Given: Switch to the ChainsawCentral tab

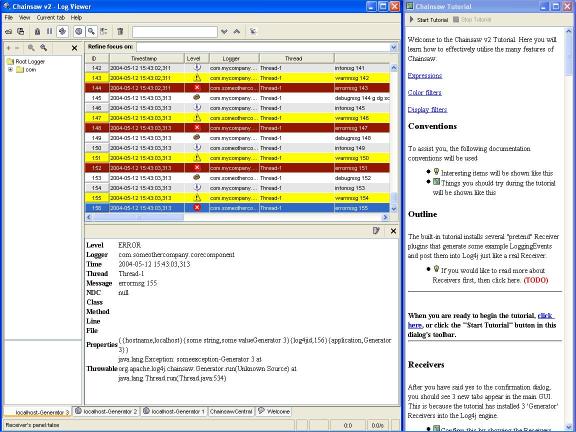Looking at the screenshot, I should [231, 411].
